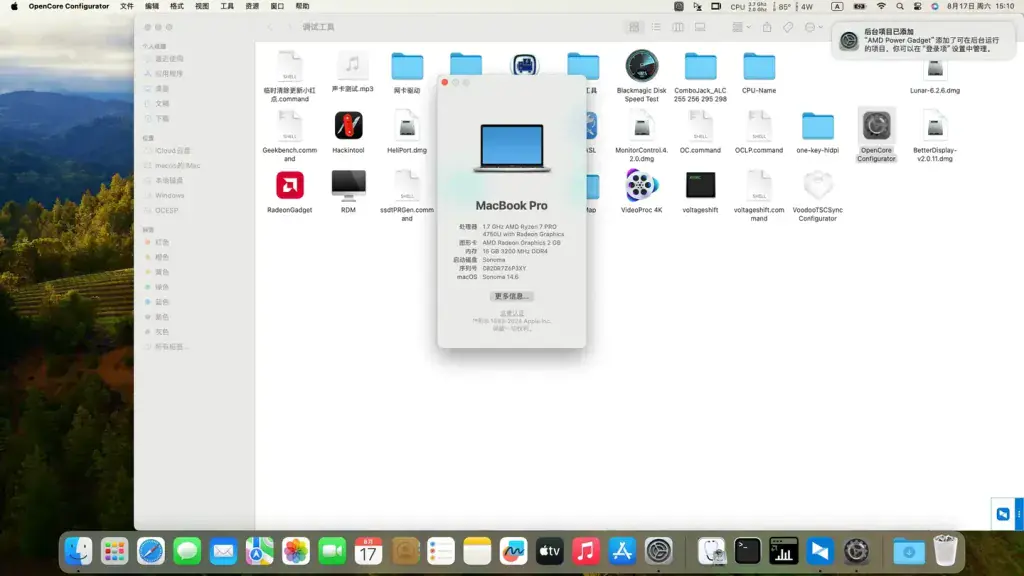The width and height of the screenshot is (1024, 576).
Task: Open the Finder action menu dropdown
Action: tap(814, 27)
